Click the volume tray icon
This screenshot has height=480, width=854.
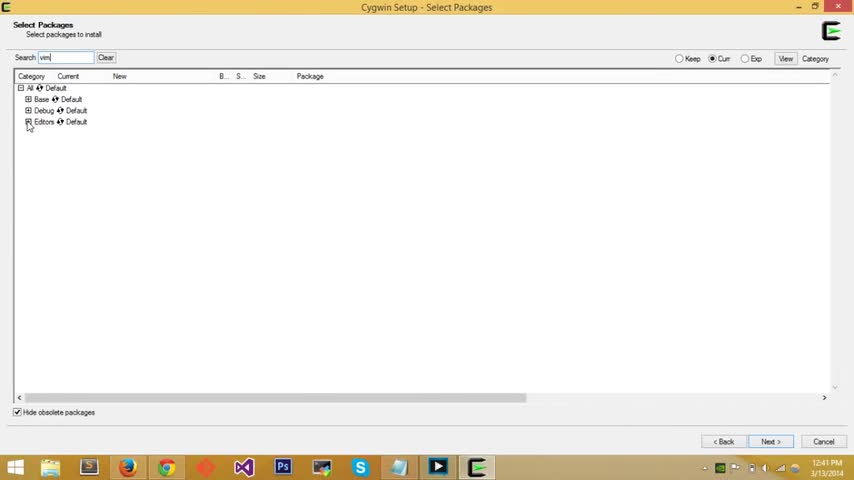765,468
